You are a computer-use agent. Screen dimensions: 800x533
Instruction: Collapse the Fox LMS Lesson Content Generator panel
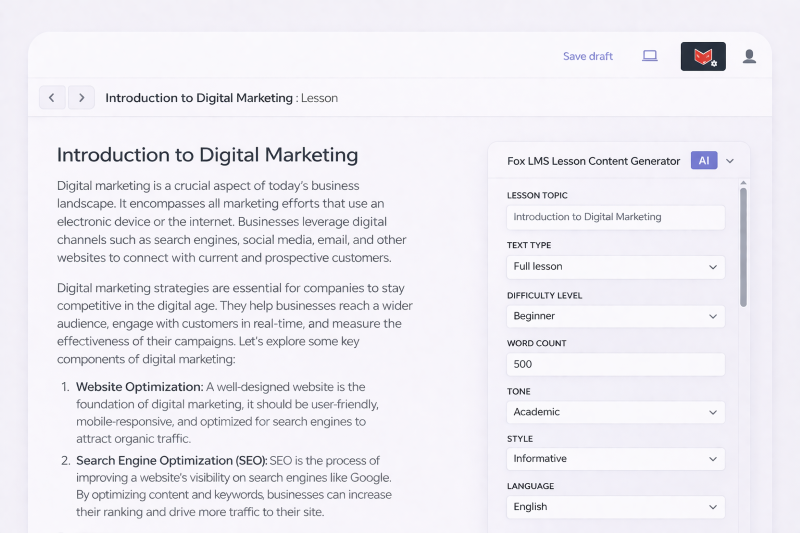pyautogui.click(x=730, y=161)
